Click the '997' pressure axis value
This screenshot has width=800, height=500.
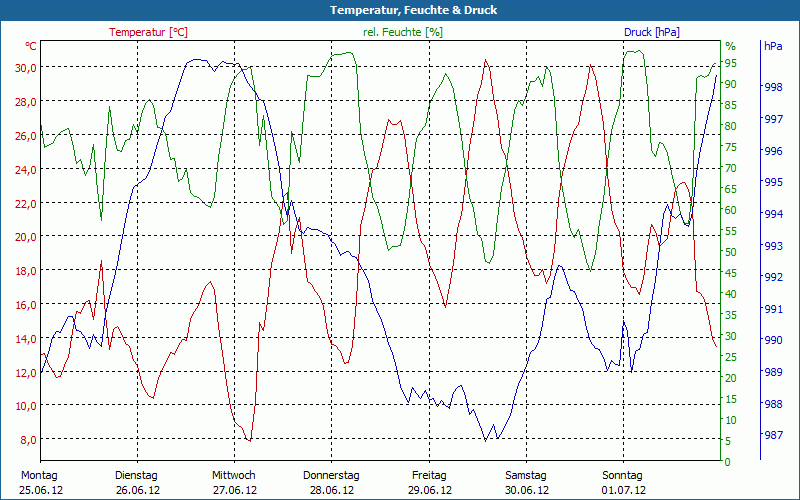(773, 119)
